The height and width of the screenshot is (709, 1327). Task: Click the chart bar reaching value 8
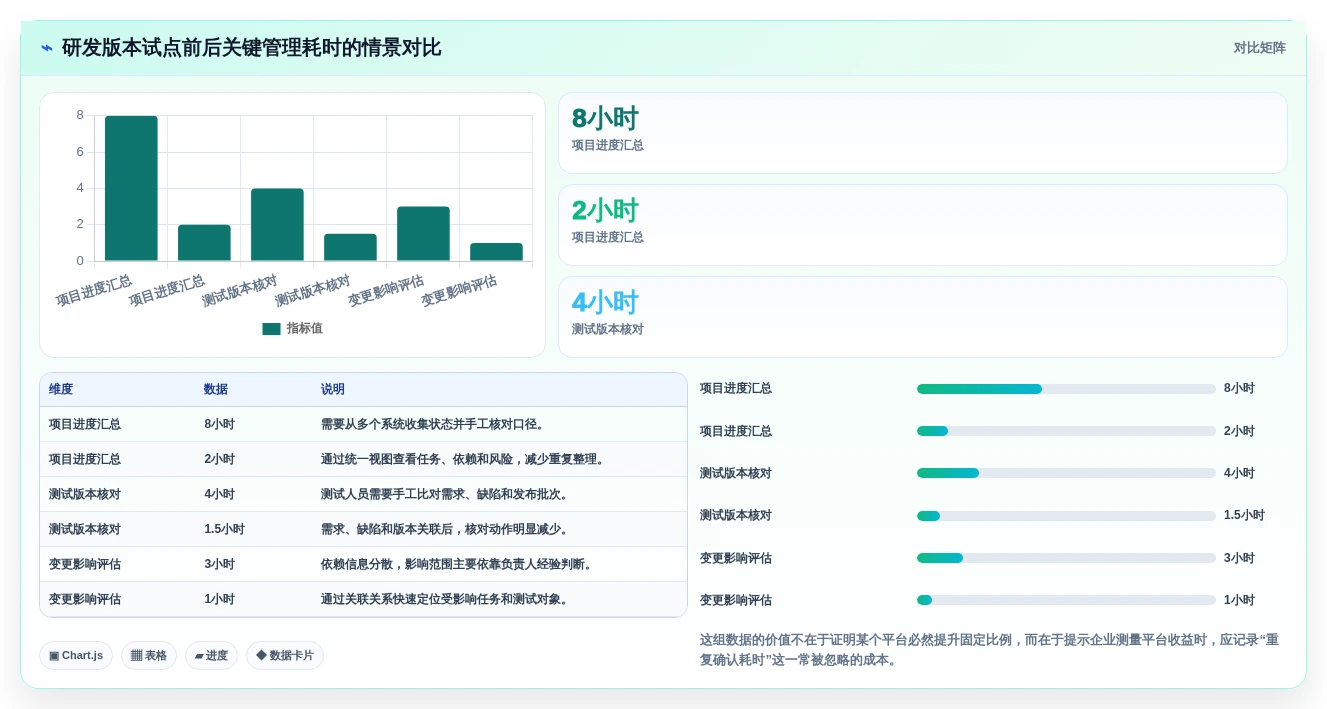coord(131,188)
